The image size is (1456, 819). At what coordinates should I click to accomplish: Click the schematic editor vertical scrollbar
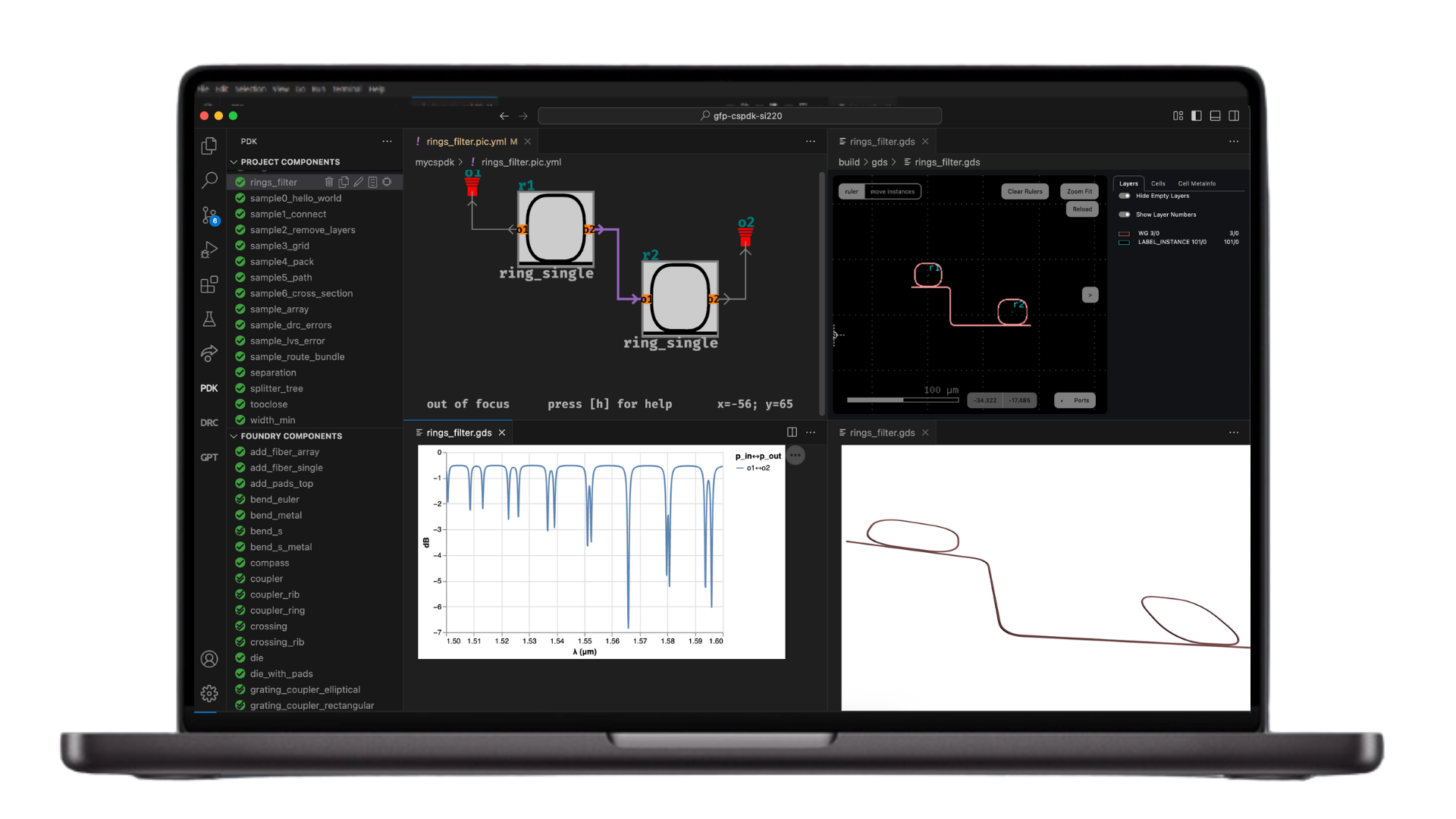822,292
